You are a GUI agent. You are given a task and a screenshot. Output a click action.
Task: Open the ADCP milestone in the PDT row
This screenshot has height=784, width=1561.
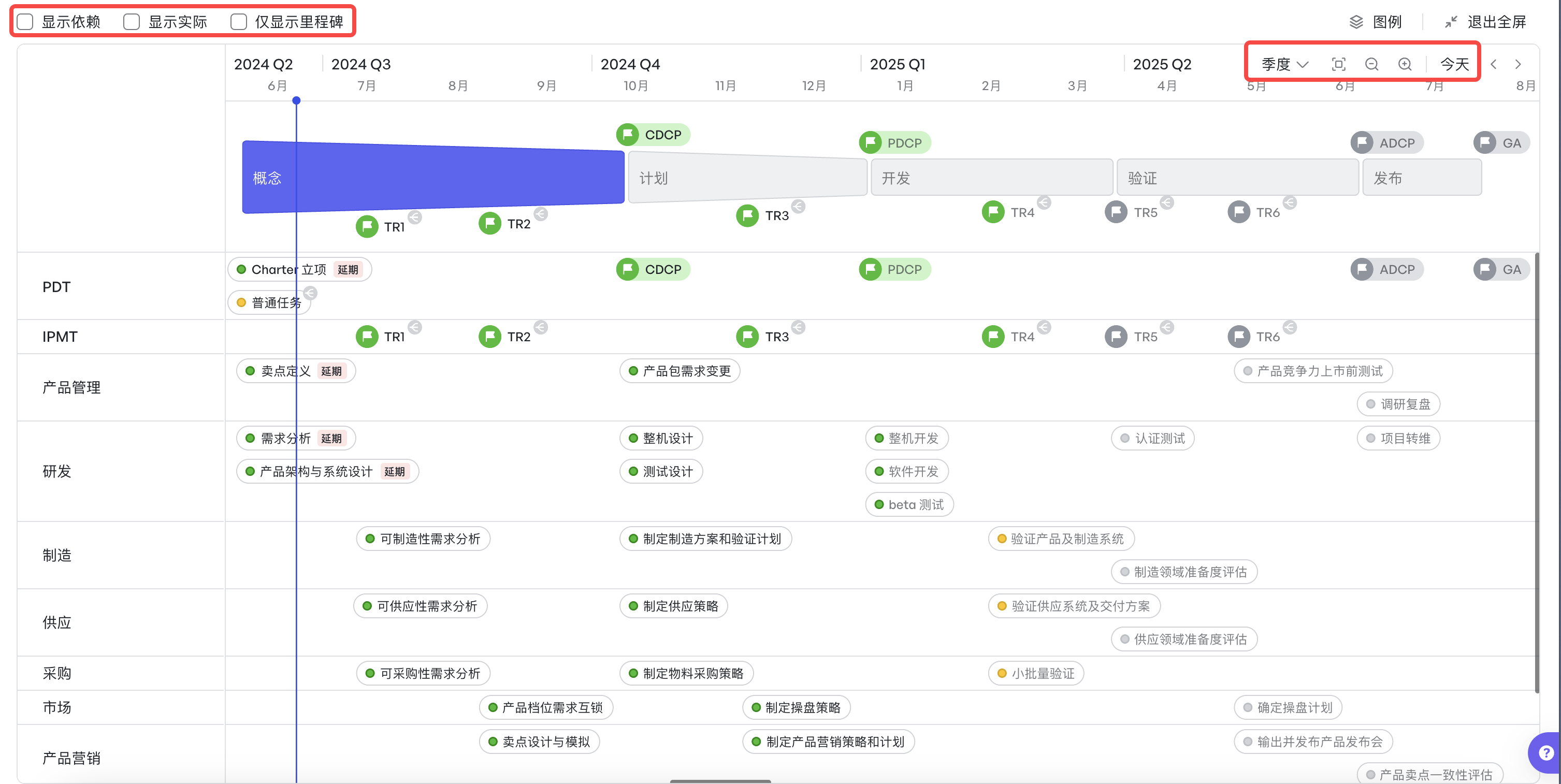(1387, 269)
